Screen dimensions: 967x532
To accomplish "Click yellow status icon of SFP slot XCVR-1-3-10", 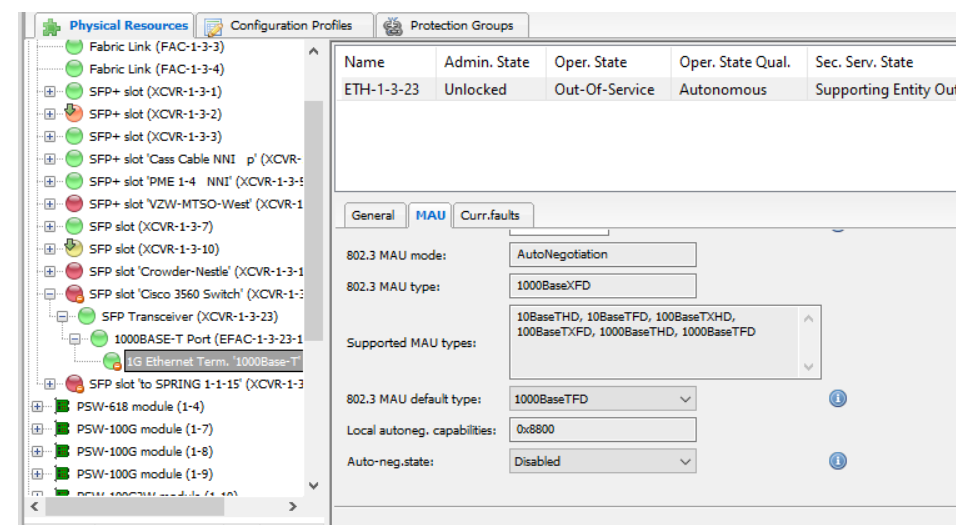I will (74, 248).
